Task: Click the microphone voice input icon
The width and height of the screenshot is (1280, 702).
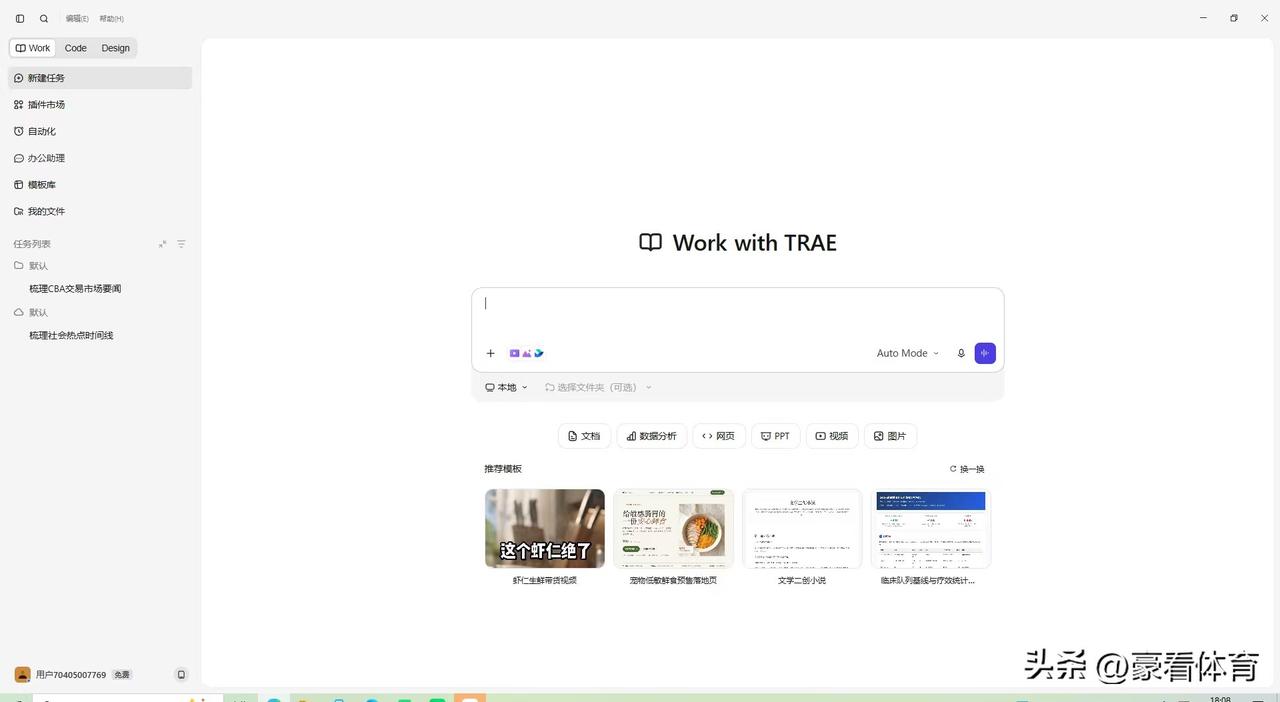Action: 961,353
